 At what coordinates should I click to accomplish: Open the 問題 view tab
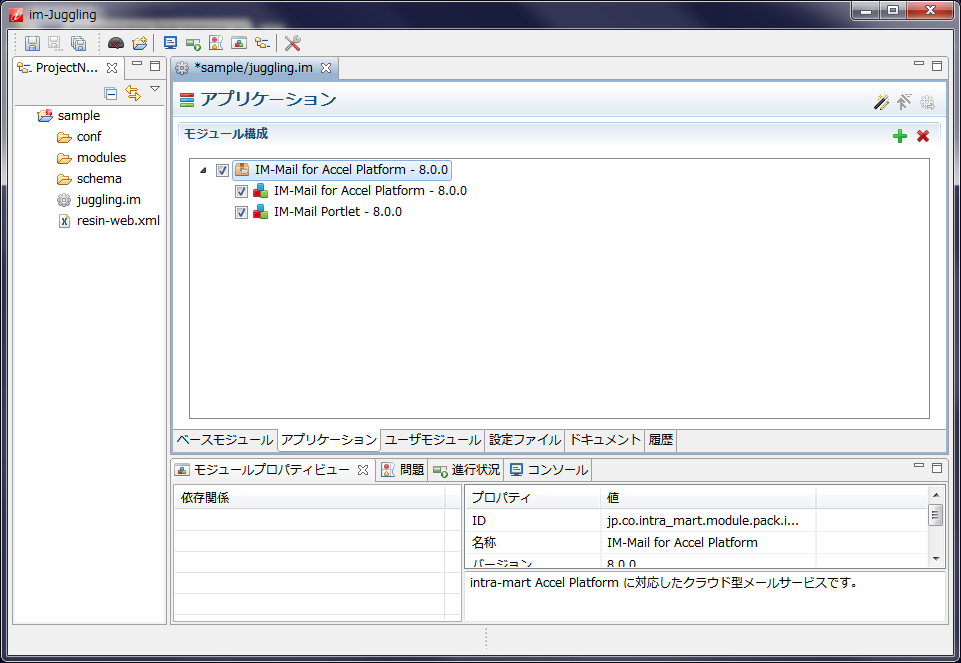pyautogui.click(x=403, y=470)
